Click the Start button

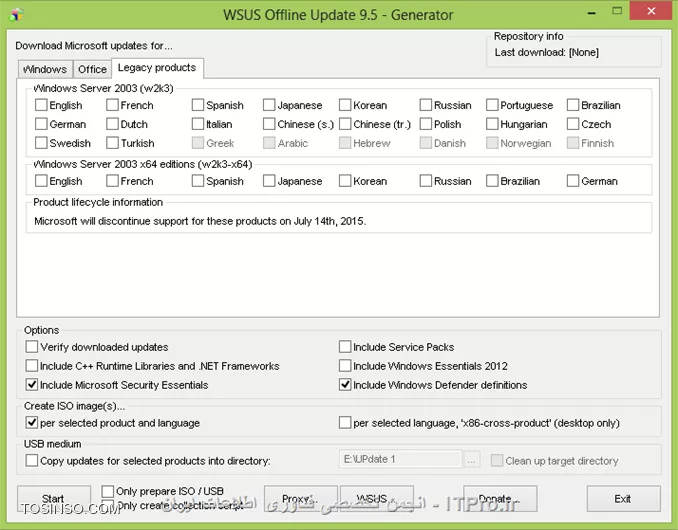pos(54,498)
